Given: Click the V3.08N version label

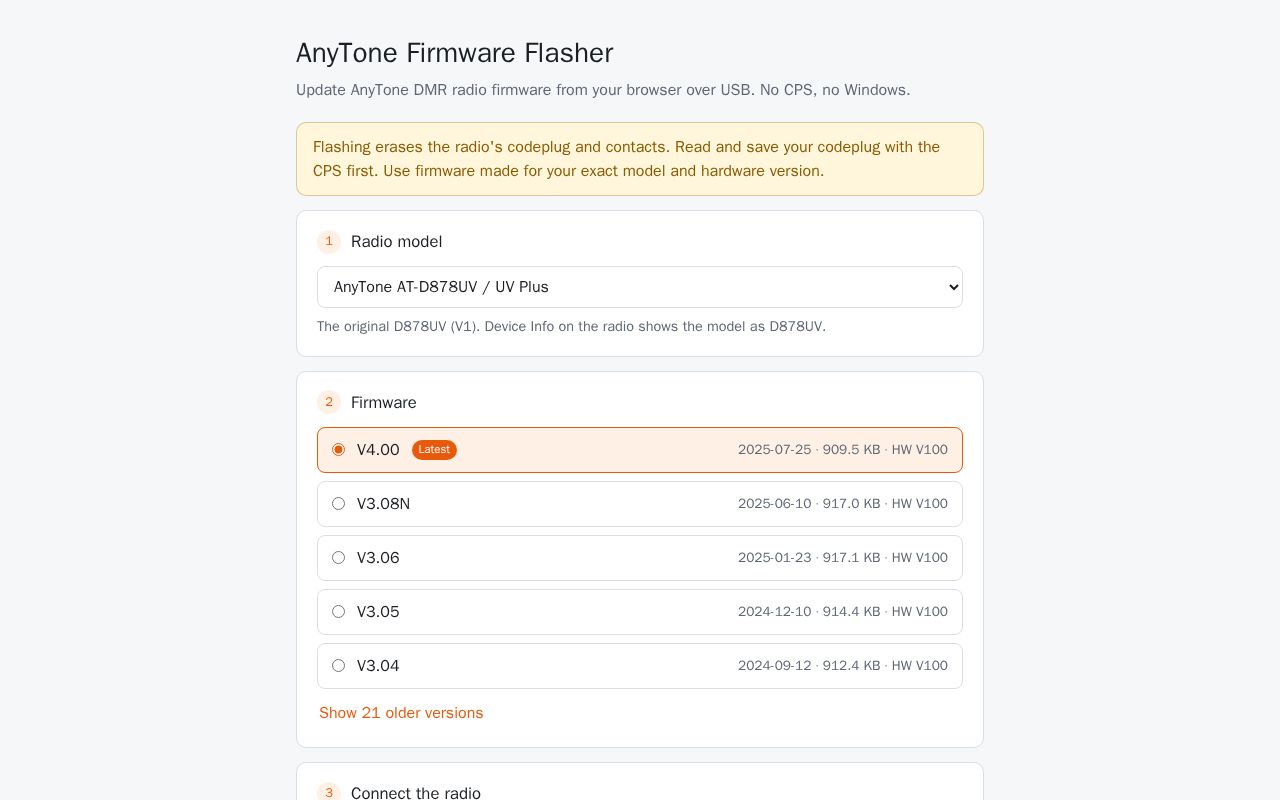Looking at the screenshot, I should click(383, 504).
